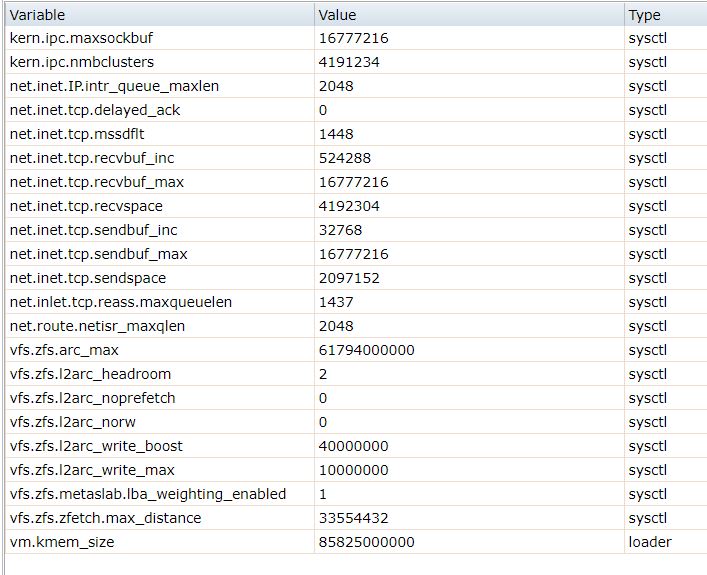Click value 16777216 for recvbuf_max

354,182
